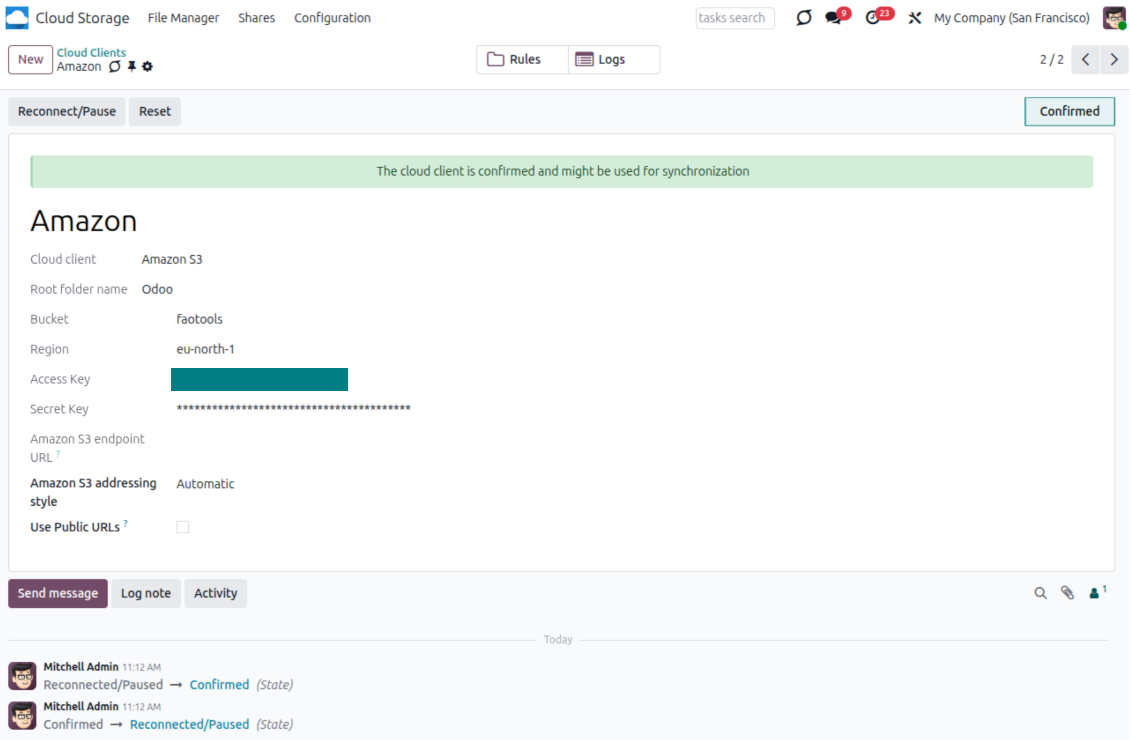
Task: Click the Bucket field value faotools
Action: pyautogui.click(x=200, y=319)
